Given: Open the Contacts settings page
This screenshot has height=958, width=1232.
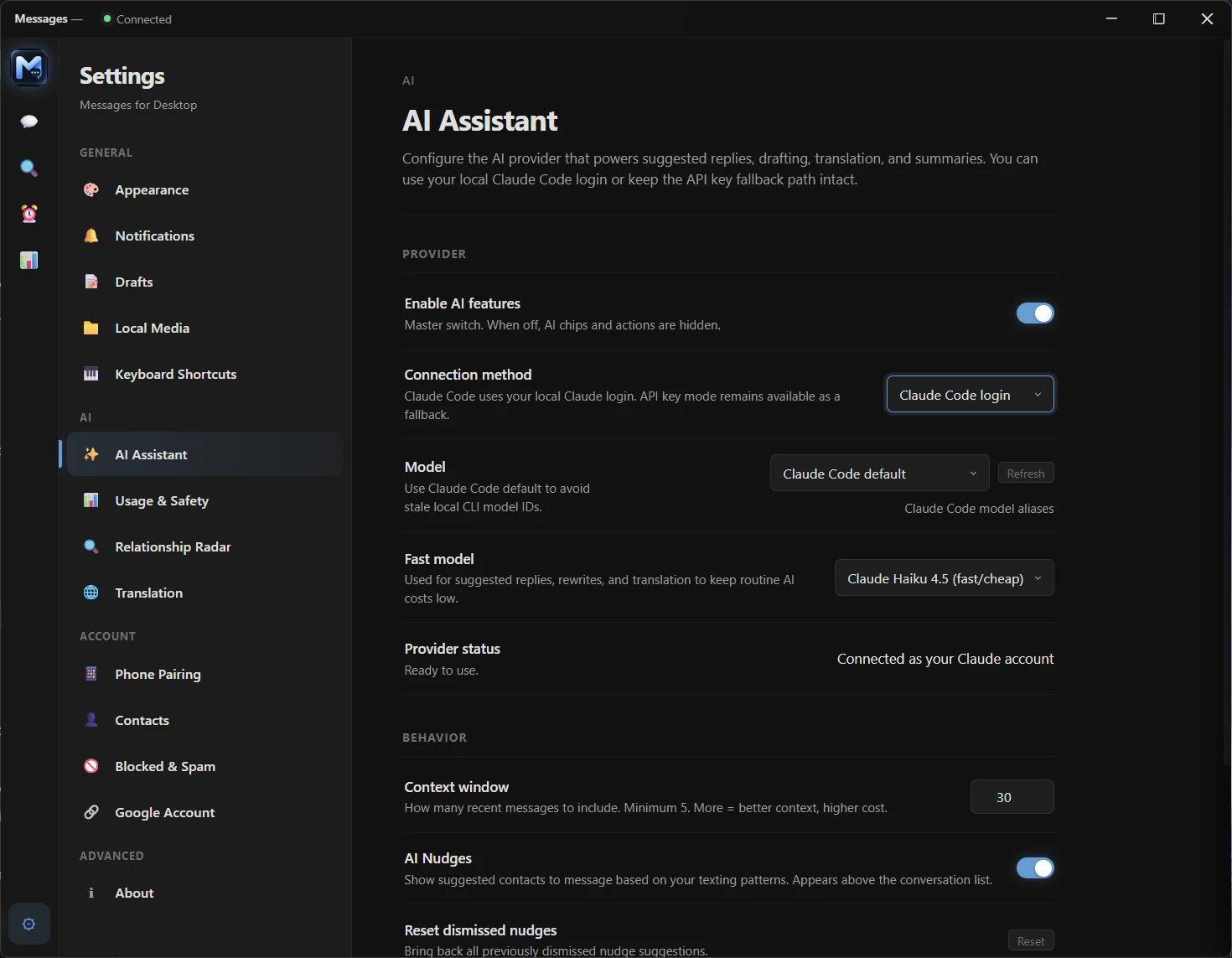Looking at the screenshot, I should click(x=204, y=721).
